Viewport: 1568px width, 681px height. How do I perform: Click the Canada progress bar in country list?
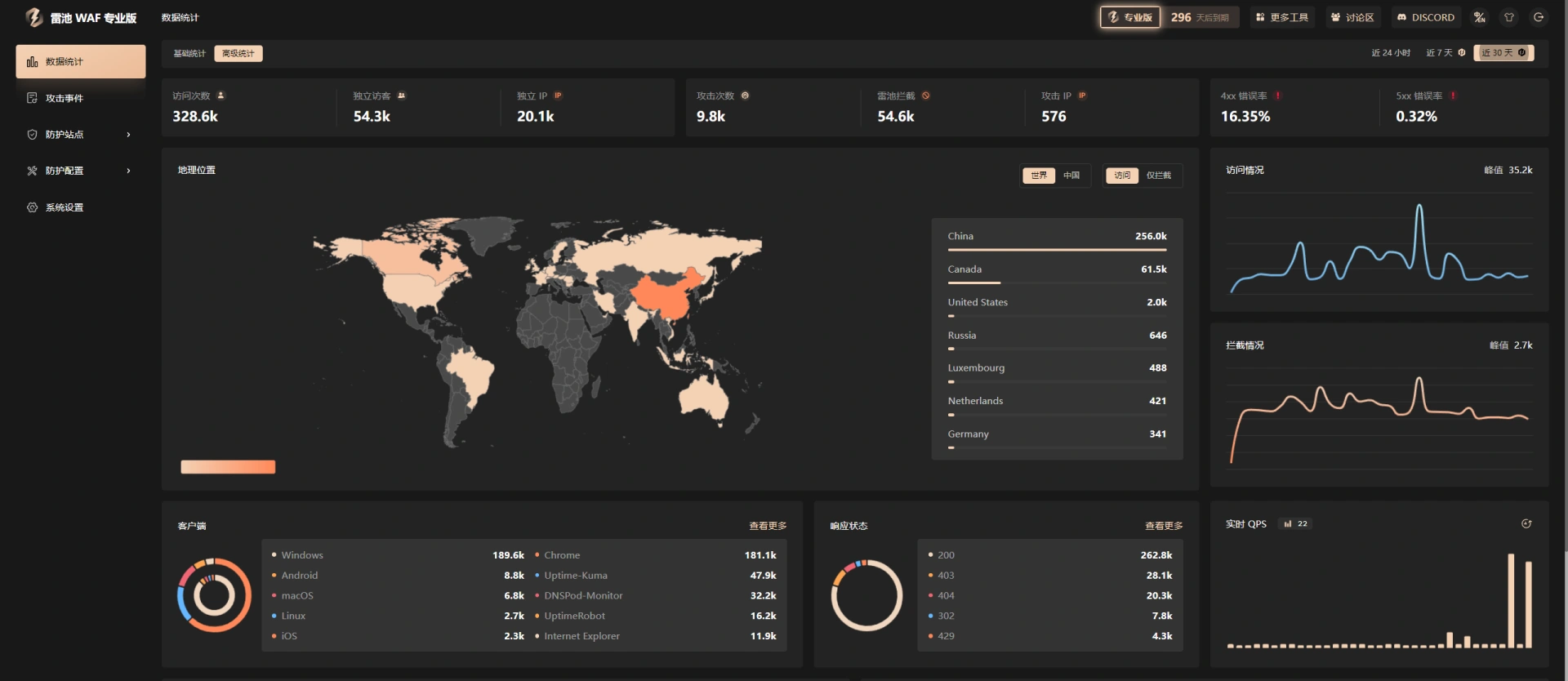[1057, 283]
